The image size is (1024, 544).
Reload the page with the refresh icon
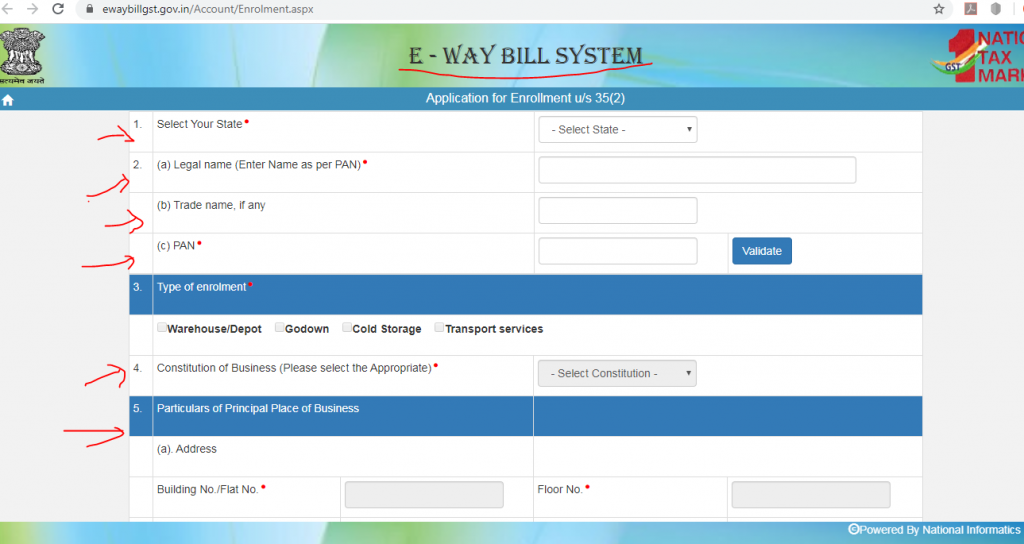click(57, 9)
